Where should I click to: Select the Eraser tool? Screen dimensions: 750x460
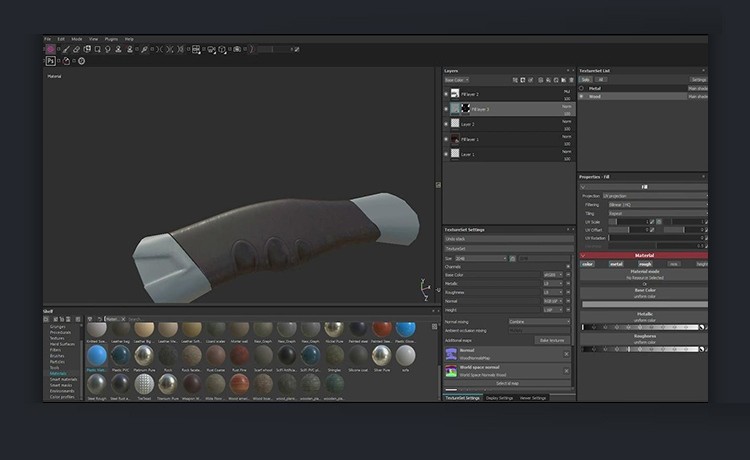point(77,49)
